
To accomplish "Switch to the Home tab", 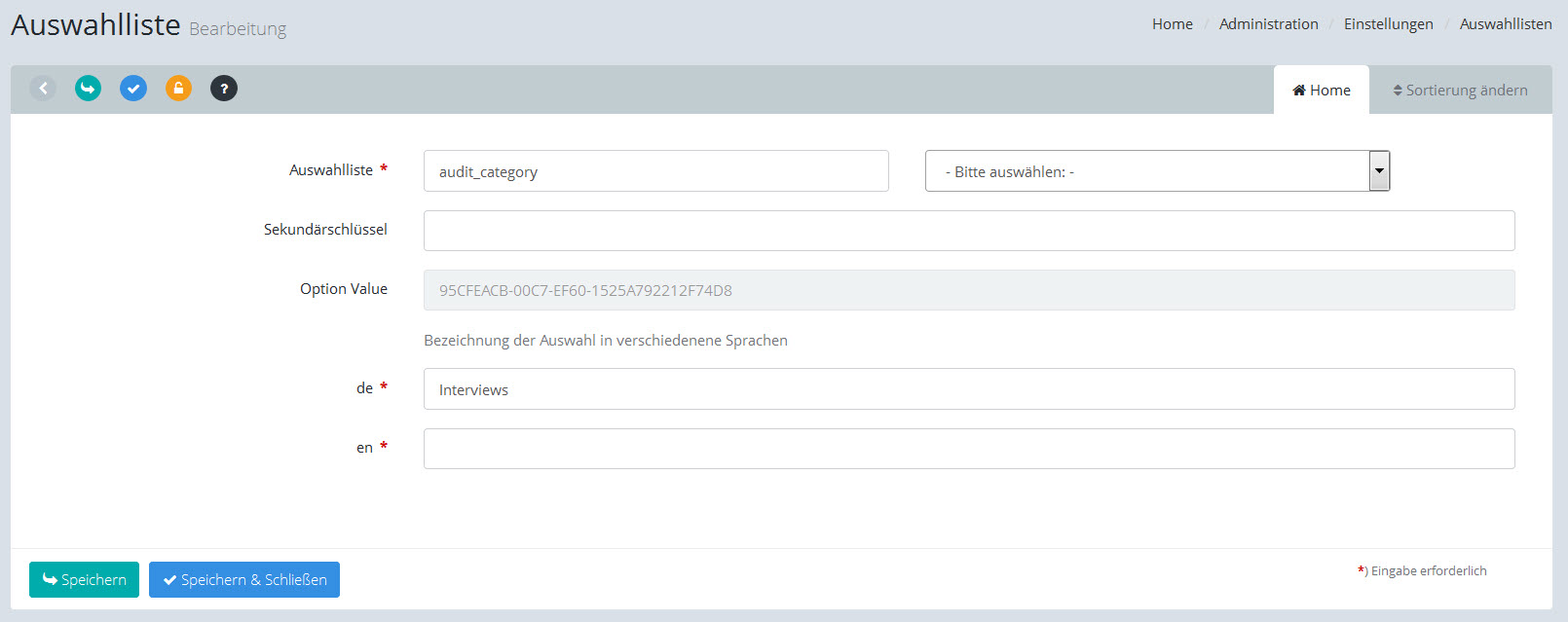I will (1321, 91).
